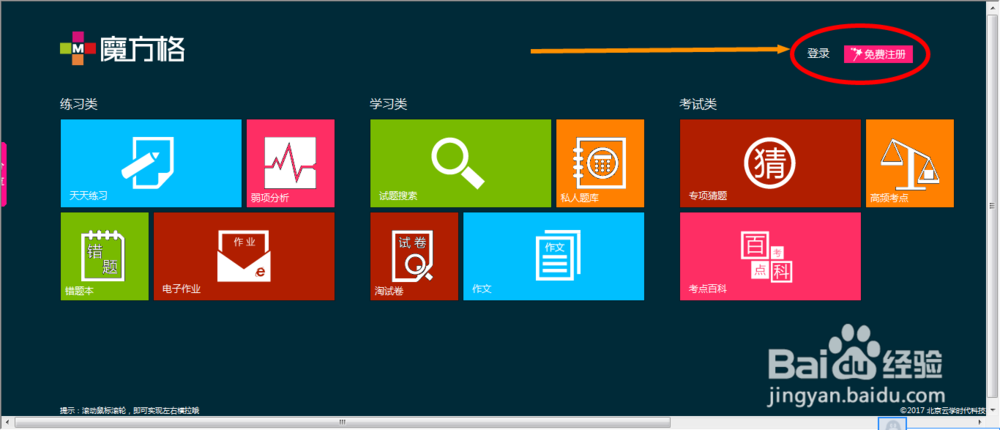Click the ©2017 copyright footer text

[943, 410]
